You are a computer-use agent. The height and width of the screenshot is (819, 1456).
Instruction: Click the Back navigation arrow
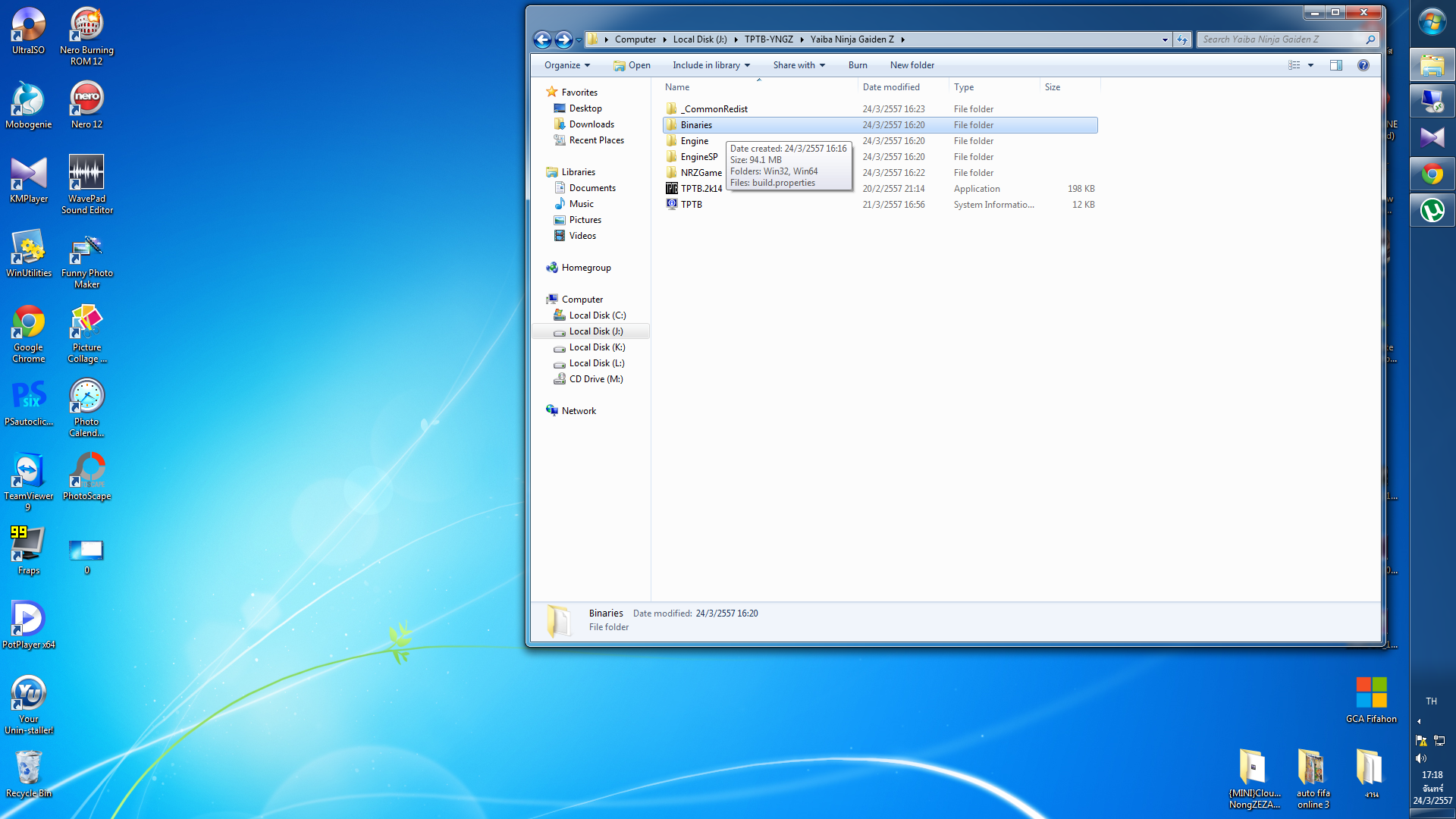tap(542, 39)
